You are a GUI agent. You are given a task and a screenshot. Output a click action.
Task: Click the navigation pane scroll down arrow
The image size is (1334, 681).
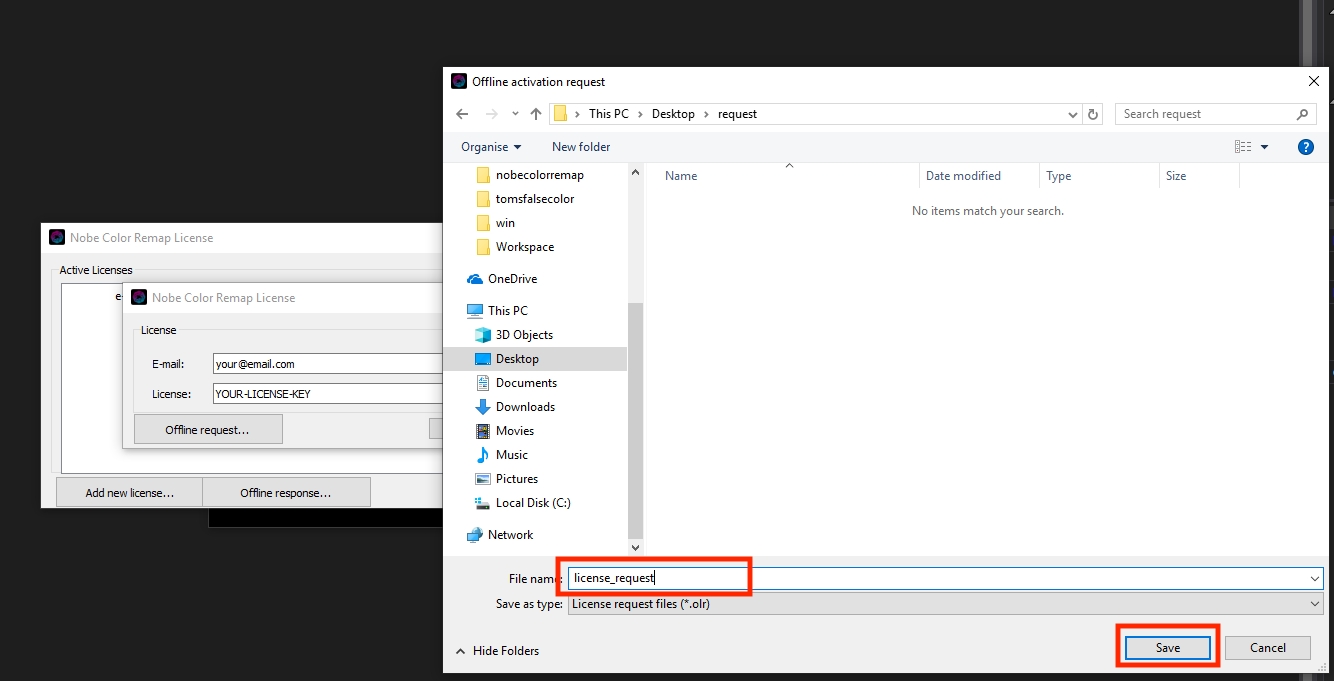click(635, 548)
